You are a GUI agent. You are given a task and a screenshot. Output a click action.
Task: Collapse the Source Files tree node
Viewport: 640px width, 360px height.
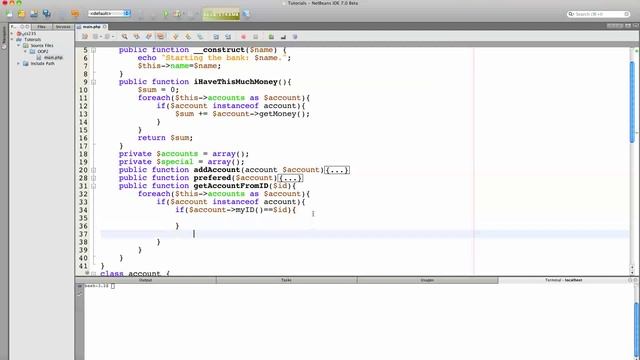coord(19,45)
